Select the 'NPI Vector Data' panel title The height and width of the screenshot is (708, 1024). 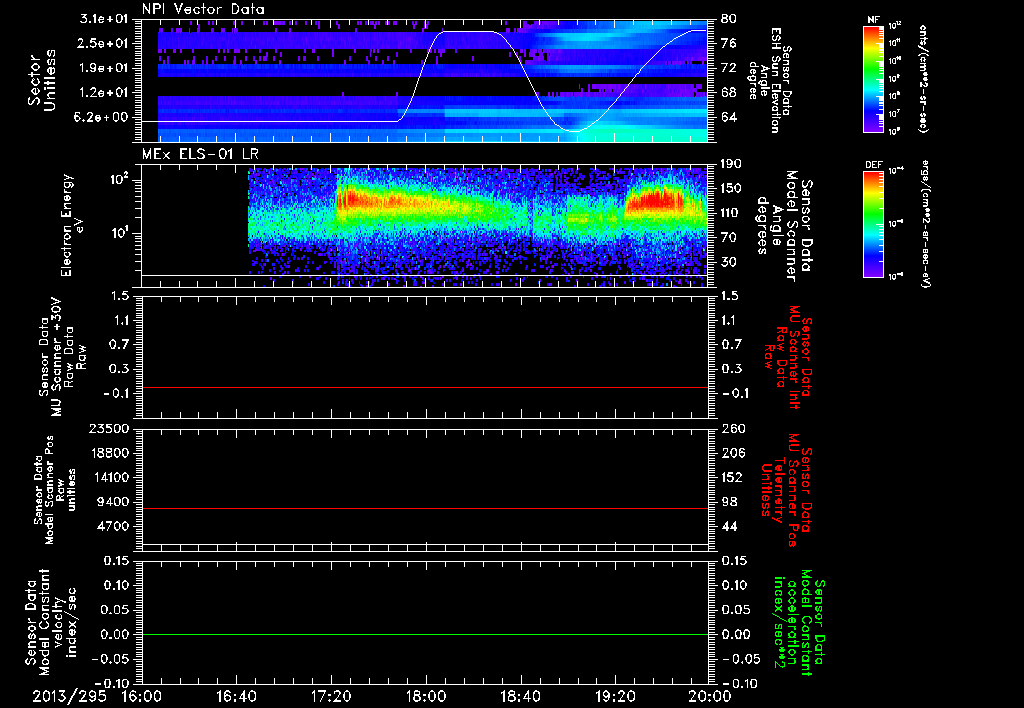pyautogui.click(x=203, y=9)
